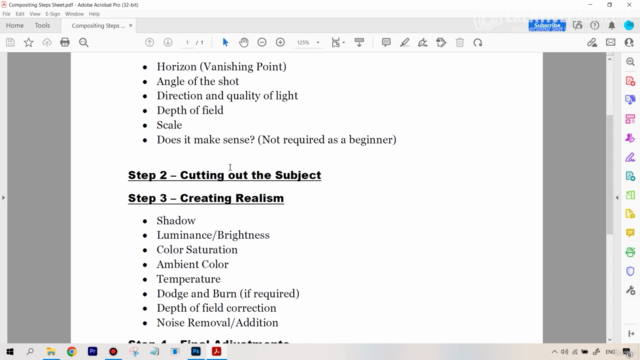Rotate the page with rotate icon
Screen dimensions: 640x360
tap(478, 42)
